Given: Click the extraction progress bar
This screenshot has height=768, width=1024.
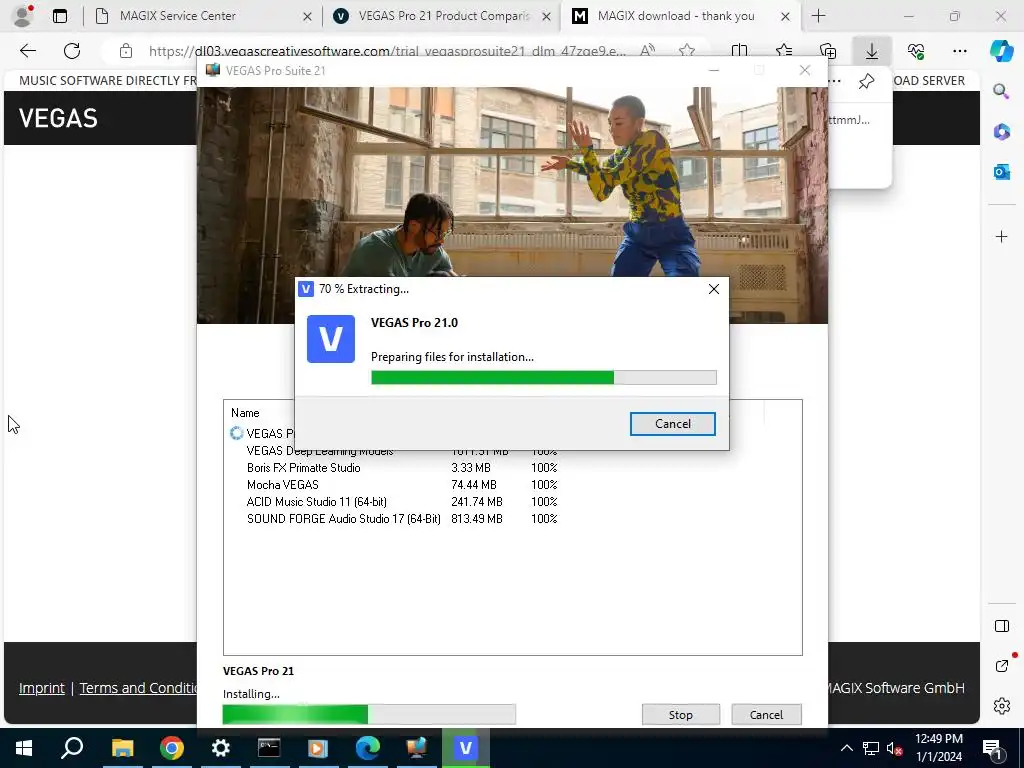Looking at the screenshot, I should 543,377.
